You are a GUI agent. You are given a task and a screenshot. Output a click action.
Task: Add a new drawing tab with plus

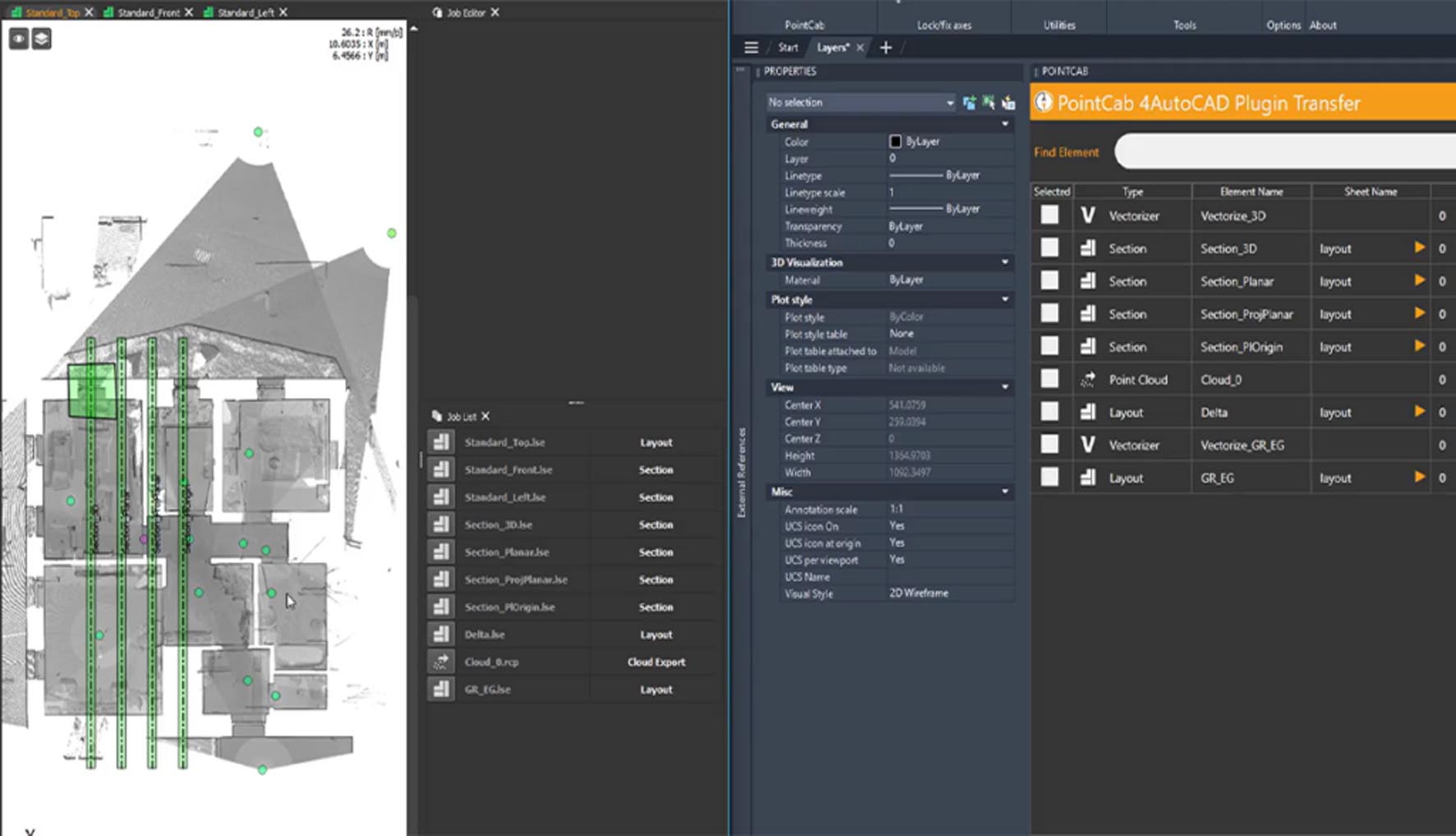pyautogui.click(x=886, y=48)
